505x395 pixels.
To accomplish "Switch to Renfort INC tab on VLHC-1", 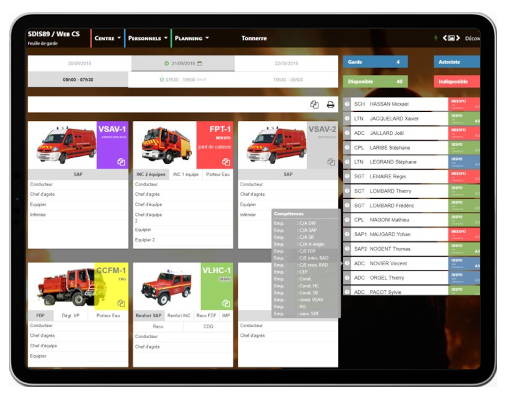I will click(x=179, y=315).
